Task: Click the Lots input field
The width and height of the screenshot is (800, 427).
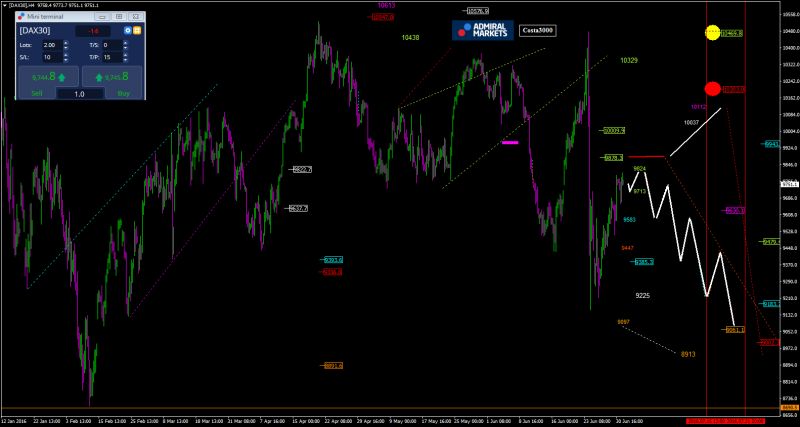Action: pyautogui.click(x=50, y=45)
